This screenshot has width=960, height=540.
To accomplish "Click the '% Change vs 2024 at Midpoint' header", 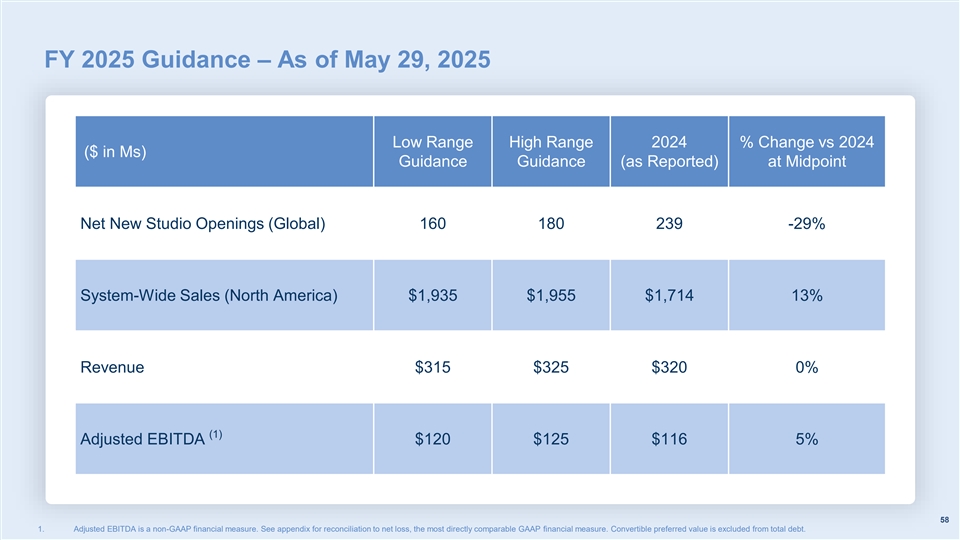I will 806,152.
